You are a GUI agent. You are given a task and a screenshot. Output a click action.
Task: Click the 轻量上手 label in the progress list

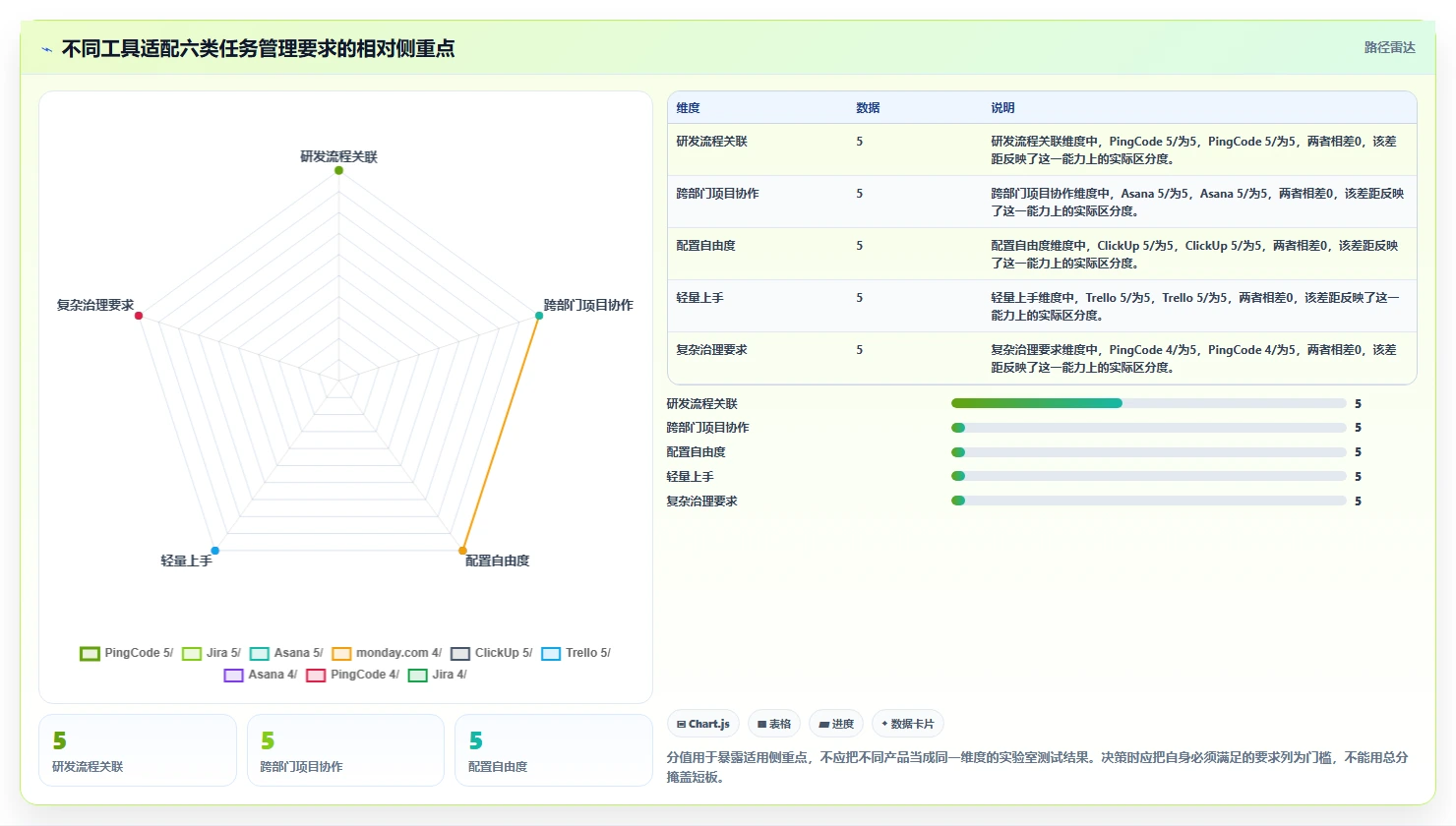click(690, 477)
